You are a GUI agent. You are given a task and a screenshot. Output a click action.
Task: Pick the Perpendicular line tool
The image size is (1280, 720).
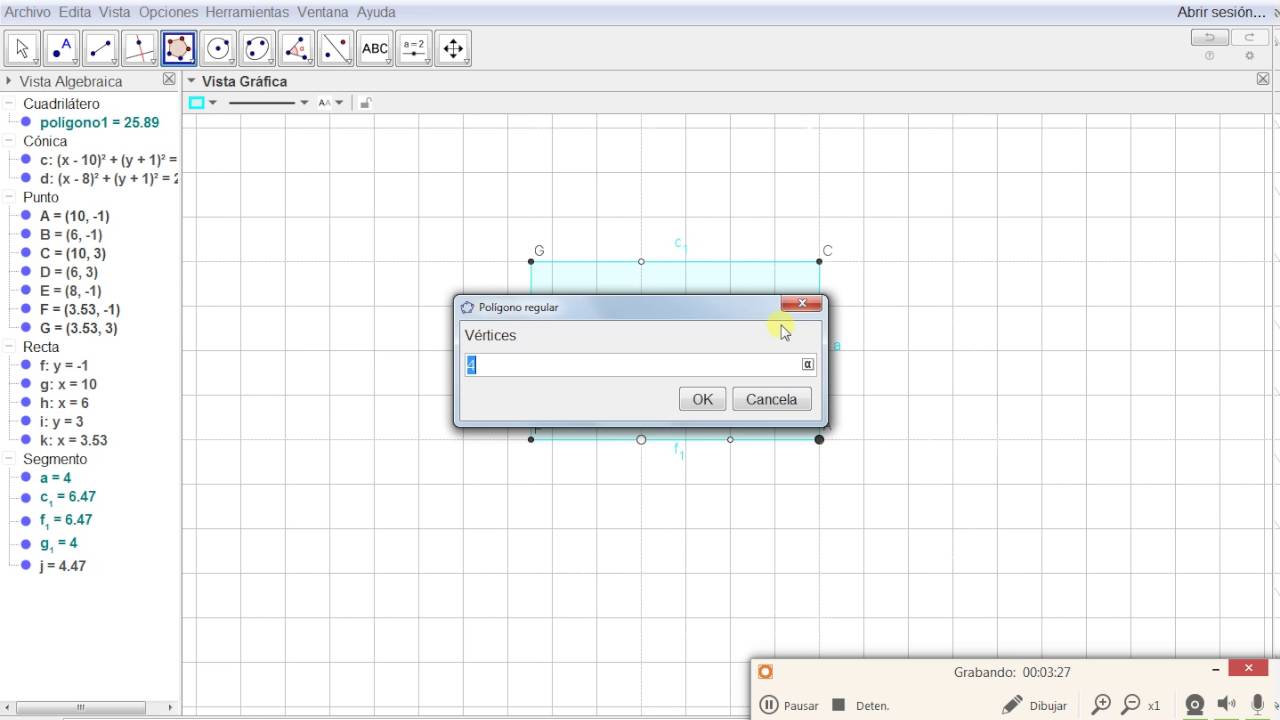click(x=140, y=48)
